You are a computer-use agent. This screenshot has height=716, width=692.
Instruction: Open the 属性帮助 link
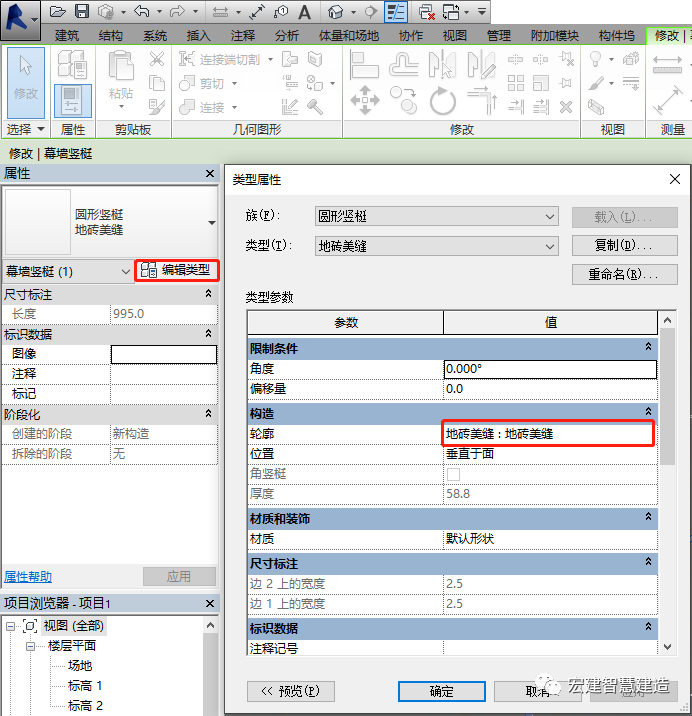[28, 577]
